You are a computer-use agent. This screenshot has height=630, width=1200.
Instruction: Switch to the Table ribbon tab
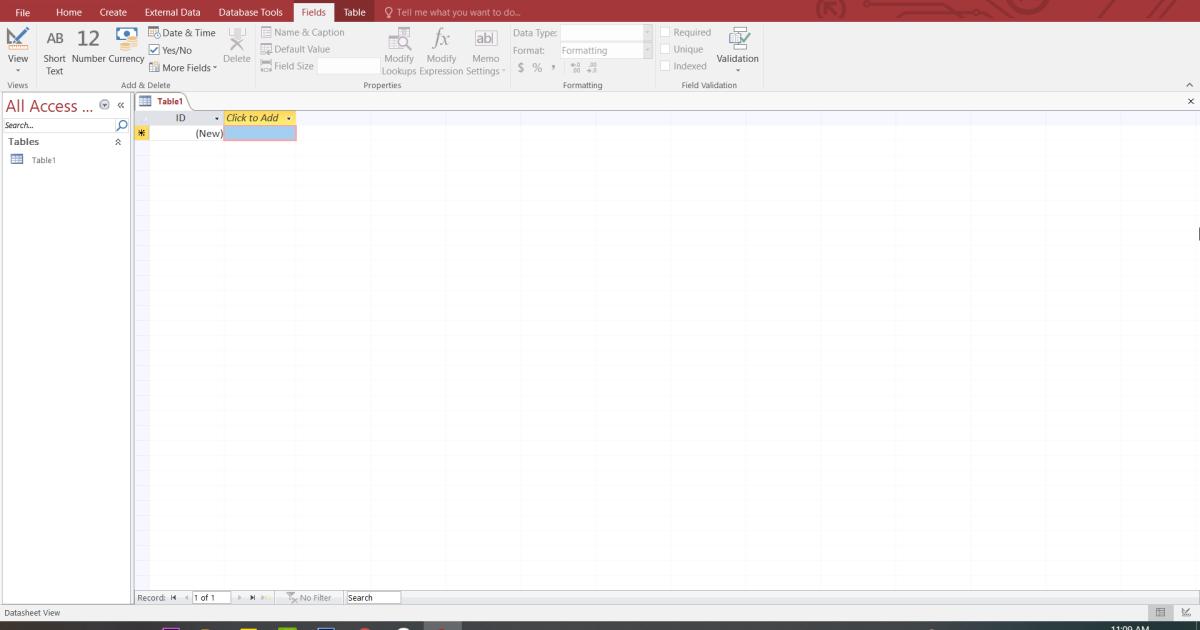[354, 12]
